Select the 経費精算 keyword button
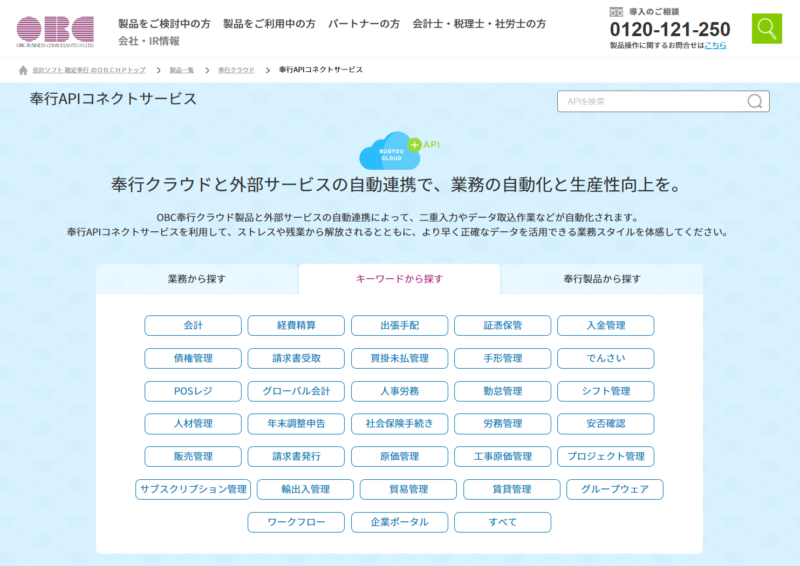This screenshot has height=566, width=800. (296, 326)
